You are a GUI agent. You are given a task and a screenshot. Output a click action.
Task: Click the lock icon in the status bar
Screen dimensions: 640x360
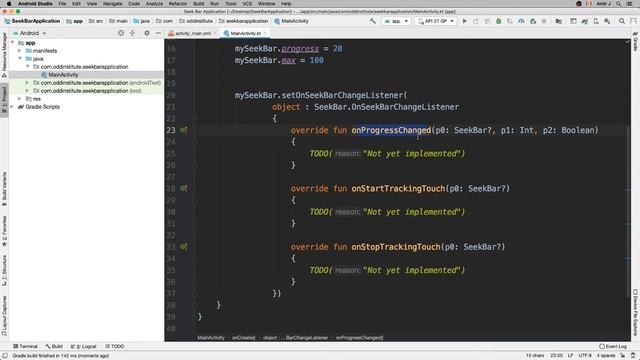tap(622, 356)
